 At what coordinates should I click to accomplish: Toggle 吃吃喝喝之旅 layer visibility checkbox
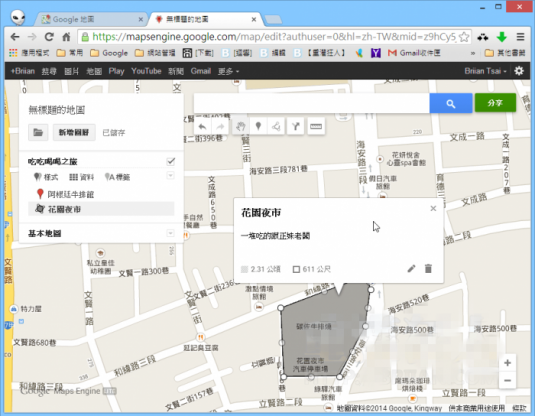(x=171, y=161)
